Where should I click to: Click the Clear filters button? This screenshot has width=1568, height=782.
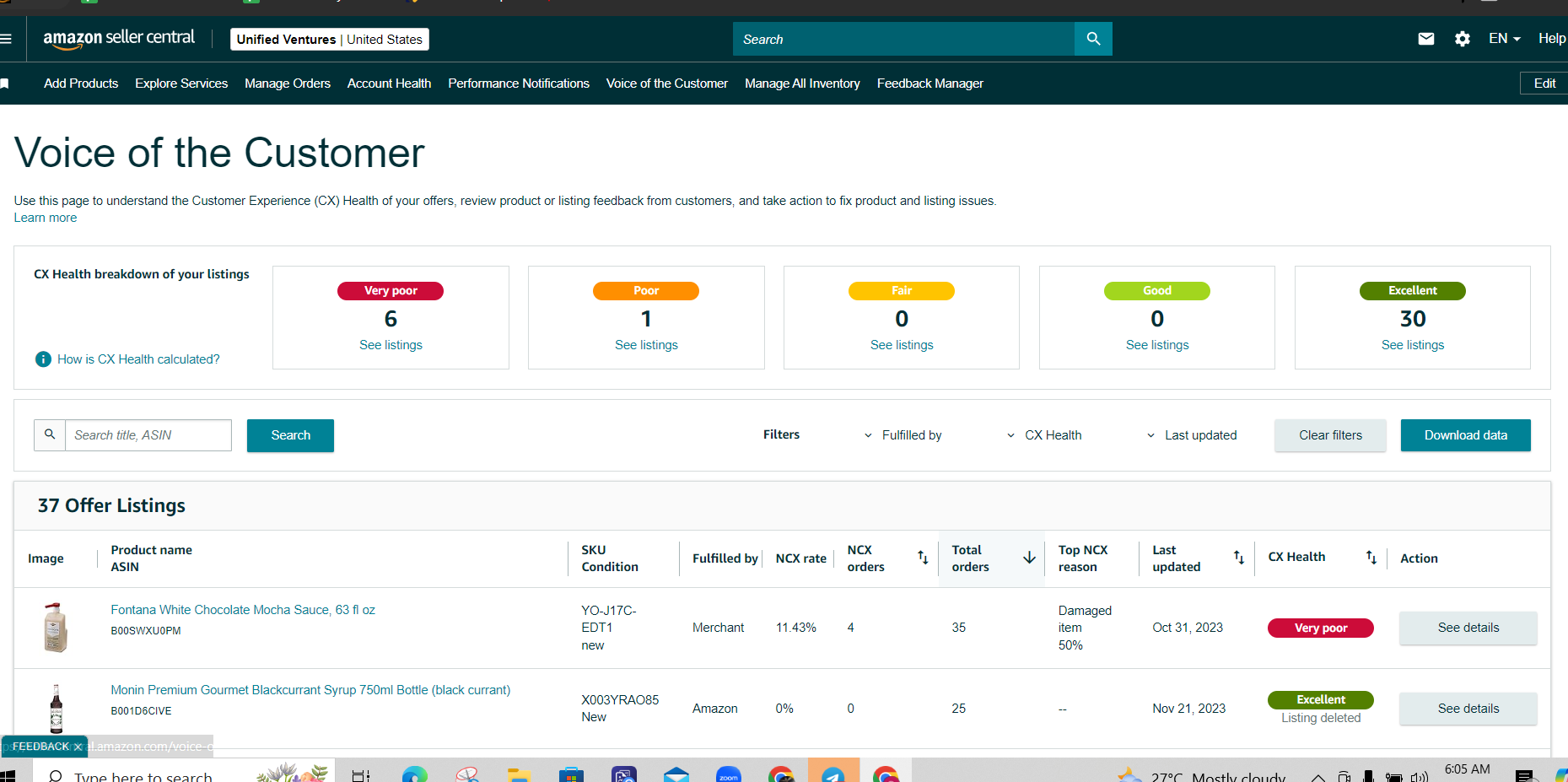point(1330,435)
